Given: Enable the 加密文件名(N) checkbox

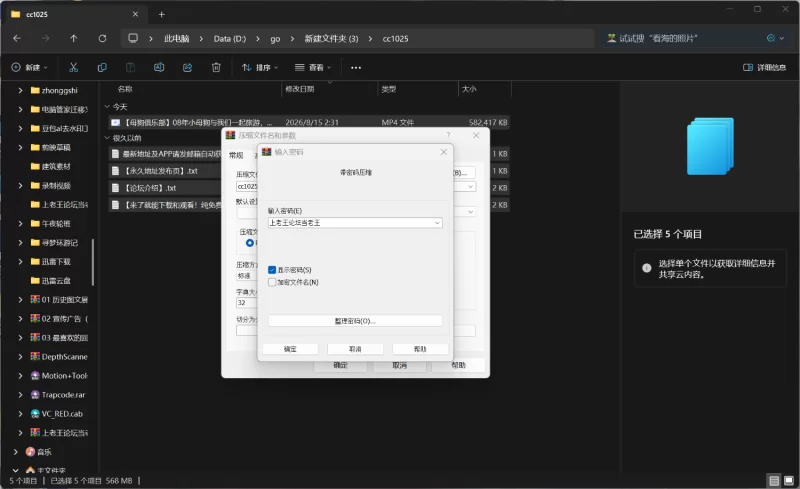Looking at the screenshot, I should point(272,282).
